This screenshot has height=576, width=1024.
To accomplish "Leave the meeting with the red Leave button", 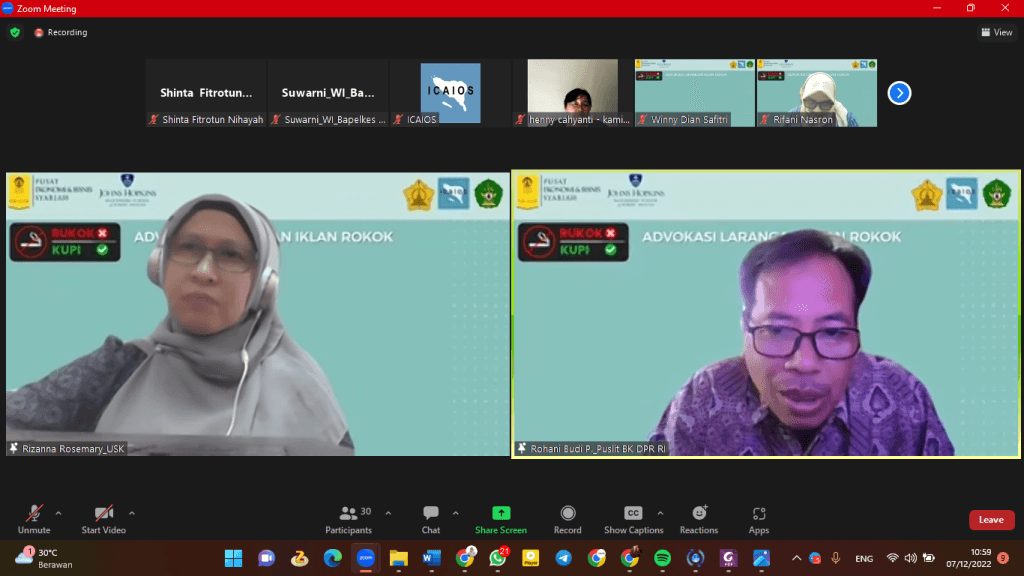I will 991,520.
